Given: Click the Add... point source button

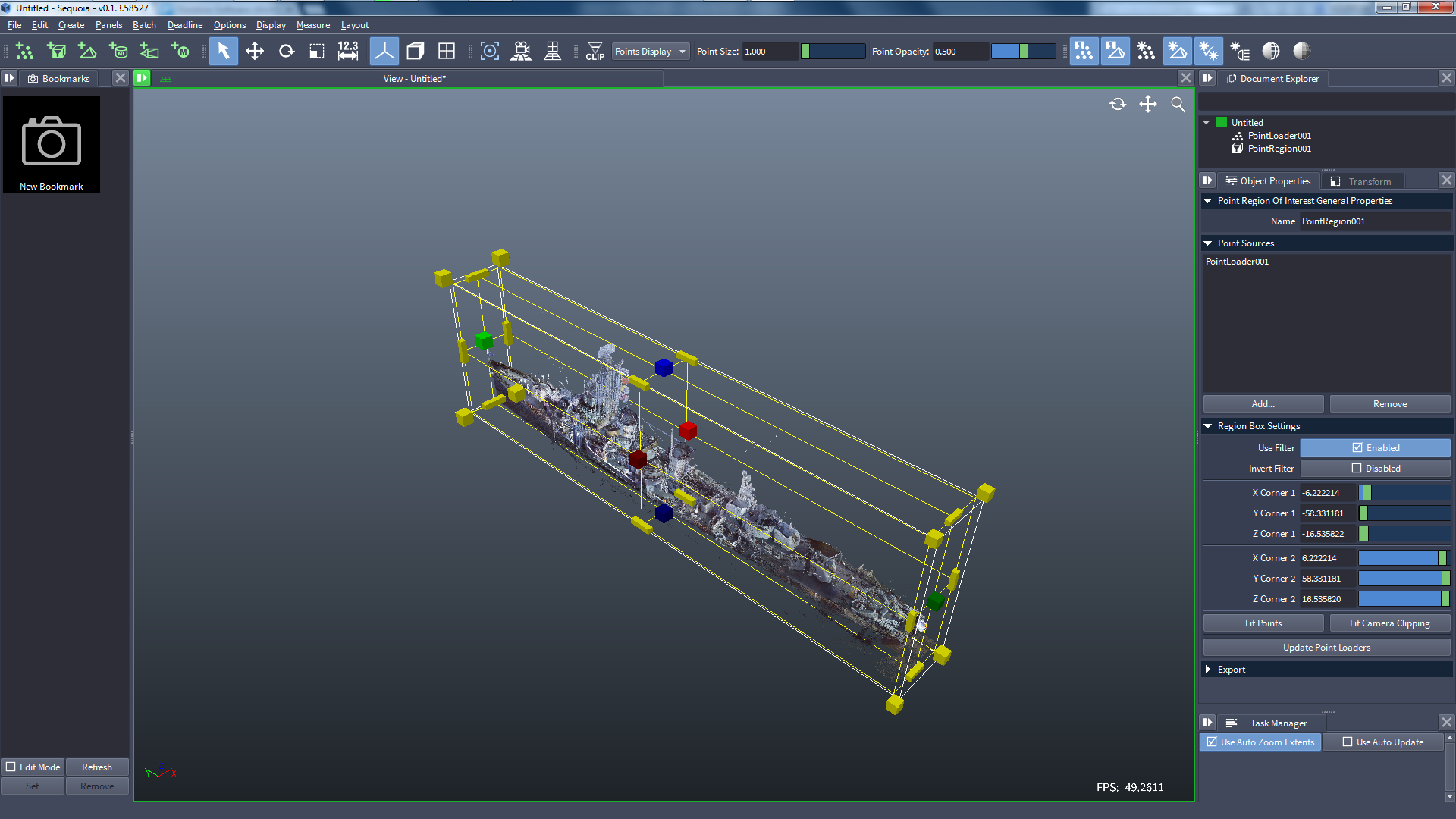Looking at the screenshot, I should [x=1263, y=403].
